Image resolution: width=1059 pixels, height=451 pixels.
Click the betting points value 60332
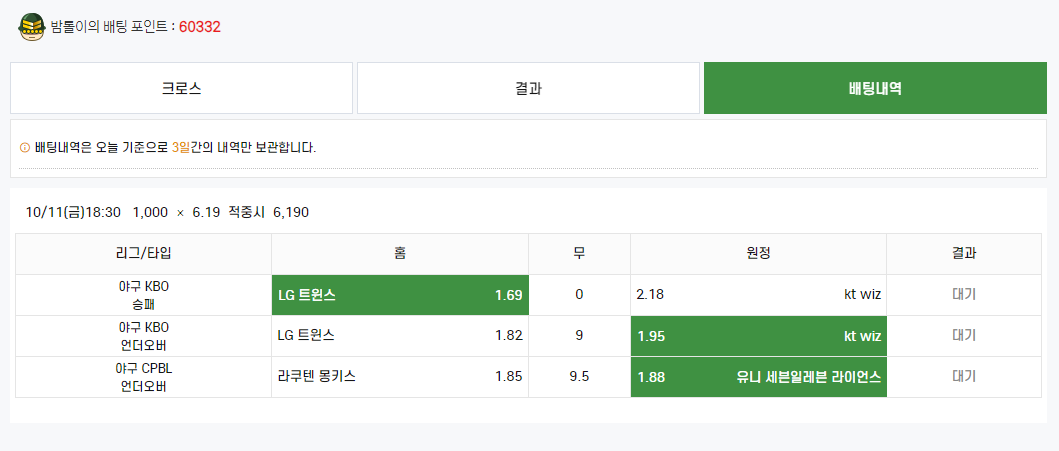[200, 27]
